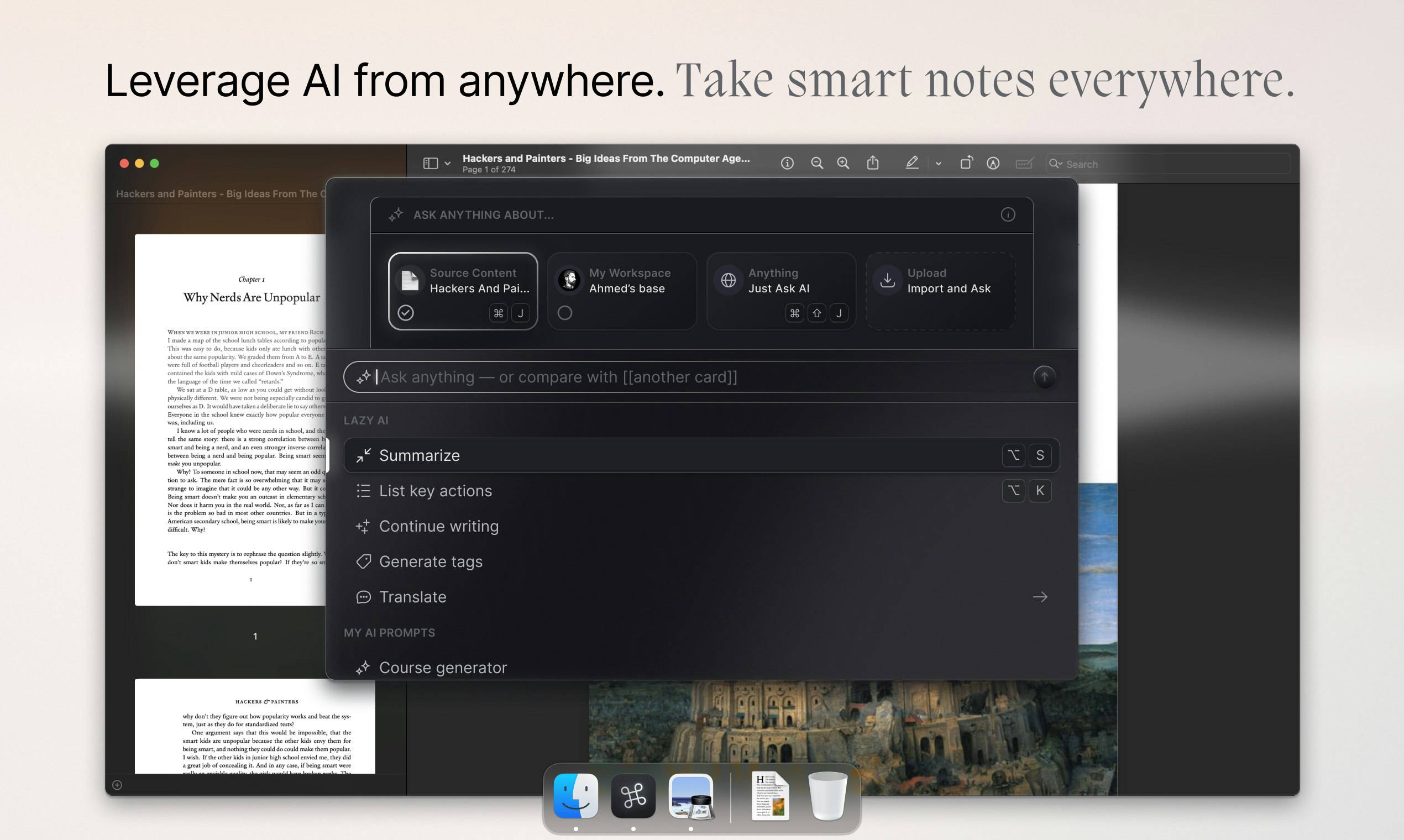Choose Generate tags option
Image resolution: width=1404 pixels, height=840 pixels.
pyautogui.click(x=430, y=561)
